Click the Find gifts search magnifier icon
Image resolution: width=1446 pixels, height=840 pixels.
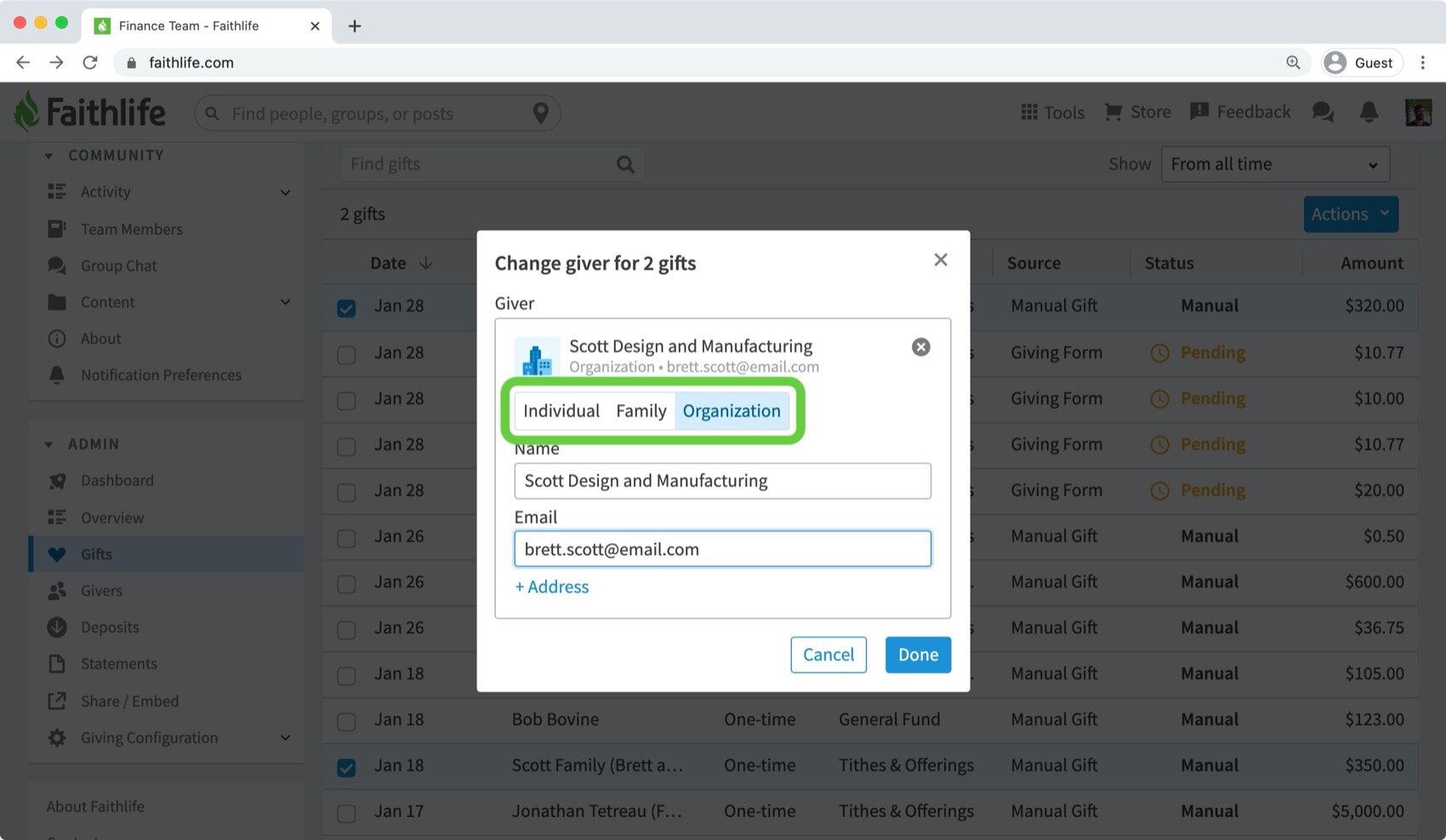(625, 164)
